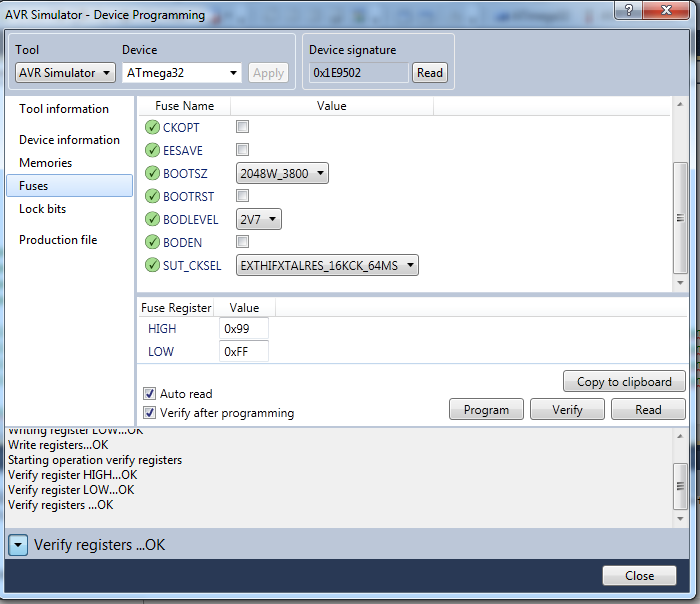Viewport: 700px width, 604px height.
Task: Click the log output scrollbar thumb
Action: [x=680, y=486]
